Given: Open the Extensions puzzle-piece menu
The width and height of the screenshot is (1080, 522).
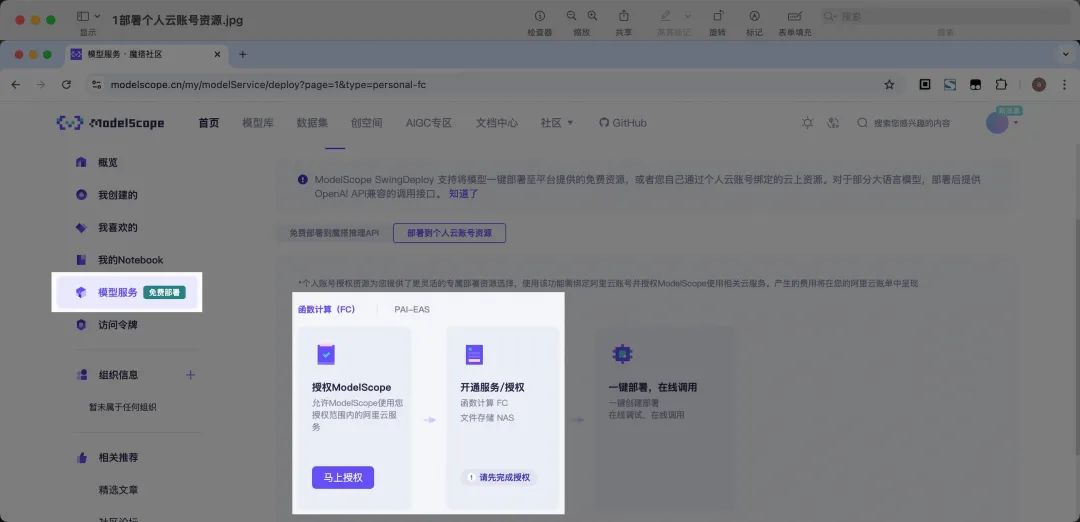Looking at the screenshot, I should coord(1001,85).
